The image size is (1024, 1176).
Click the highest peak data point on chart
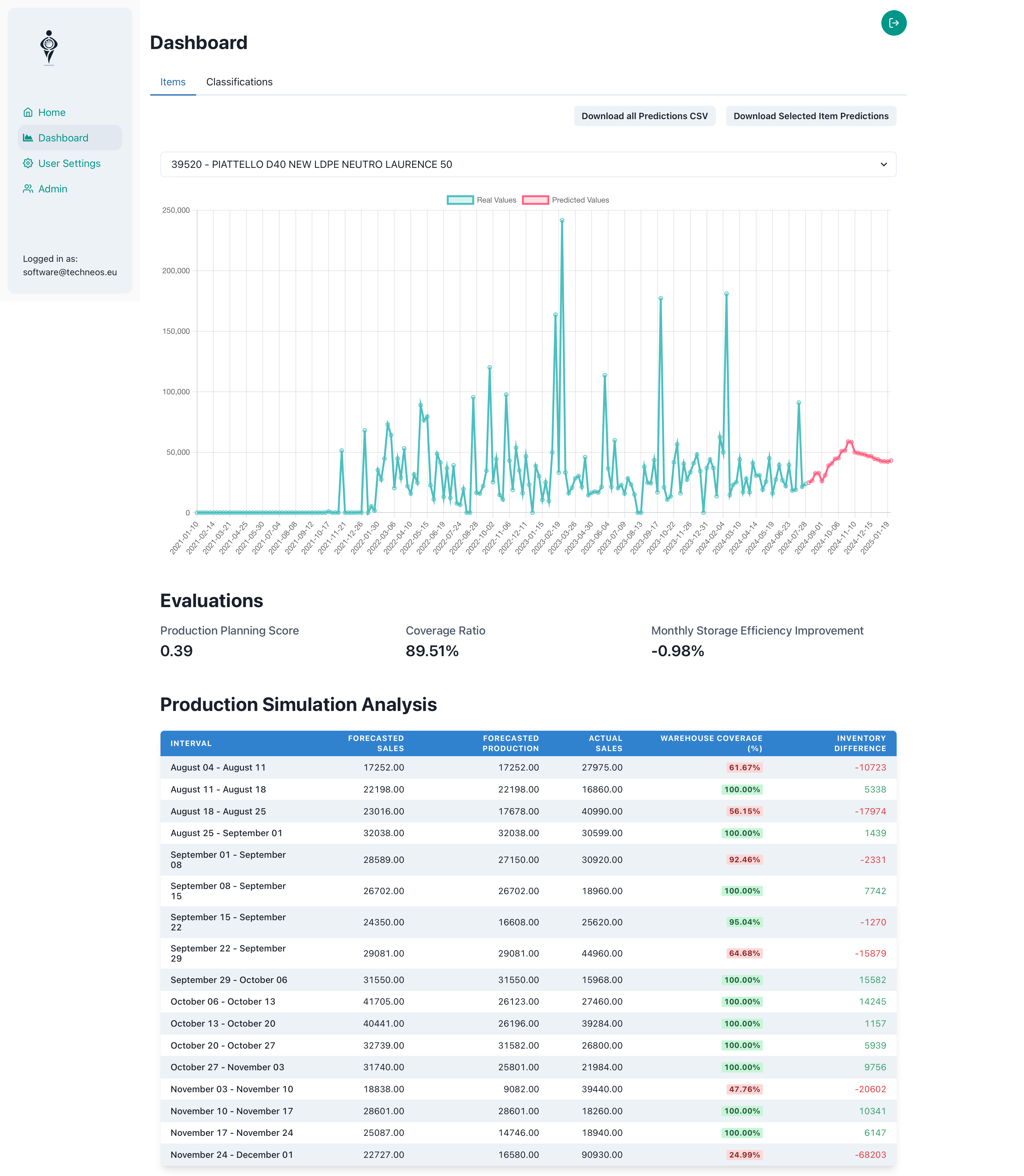(x=562, y=220)
